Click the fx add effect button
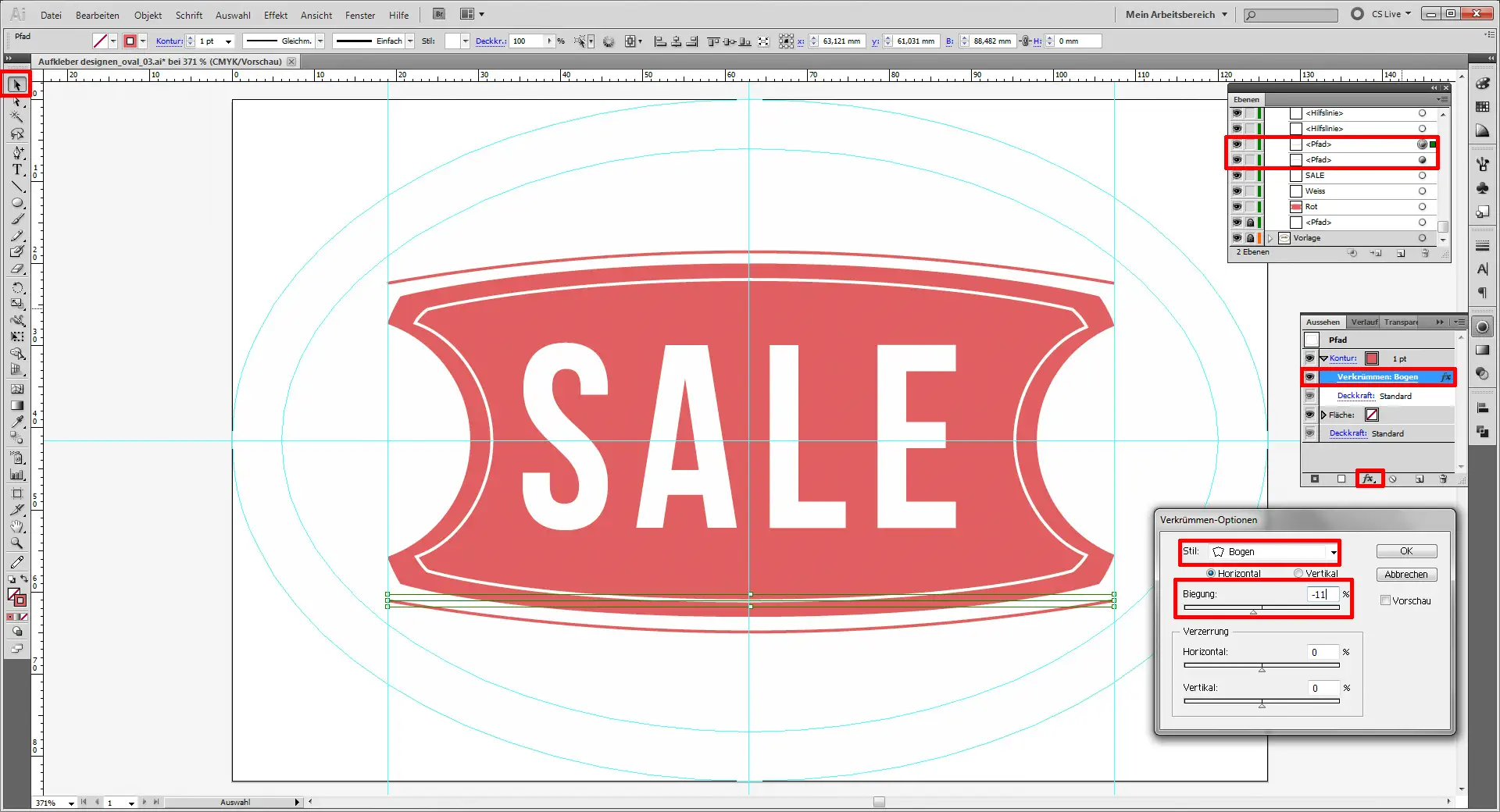 pyautogui.click(x=1368, y=479)
